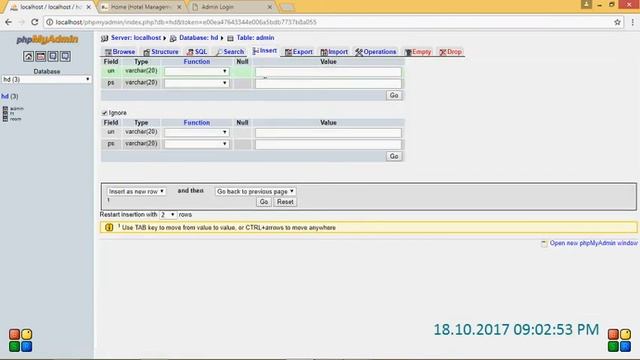The image size is (640, 360).
Task: Click Go button of second insert form
Action: (394, 156)
